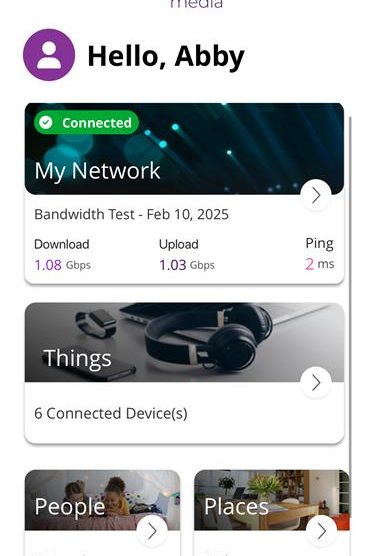Open People card chevron arrow
368x556 pixels.
pyautogui.click(x=152, y=531)
